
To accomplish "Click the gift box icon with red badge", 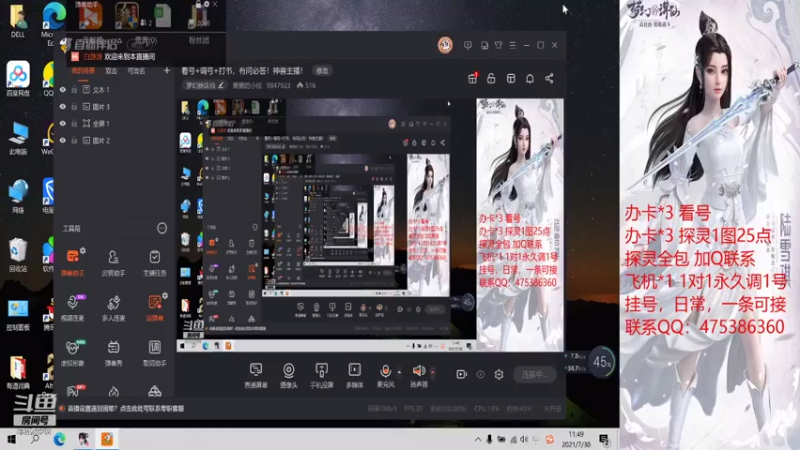I will tap(472, 78).
